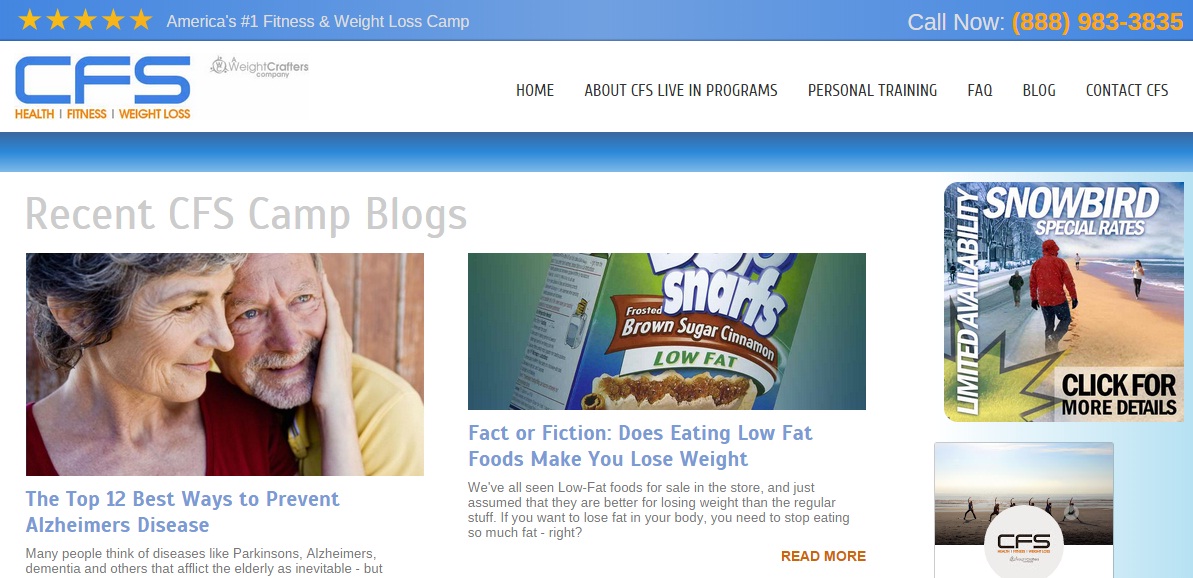1193x578 pixels.
Task: Open the Contact CFS page
Action: 1127,91
